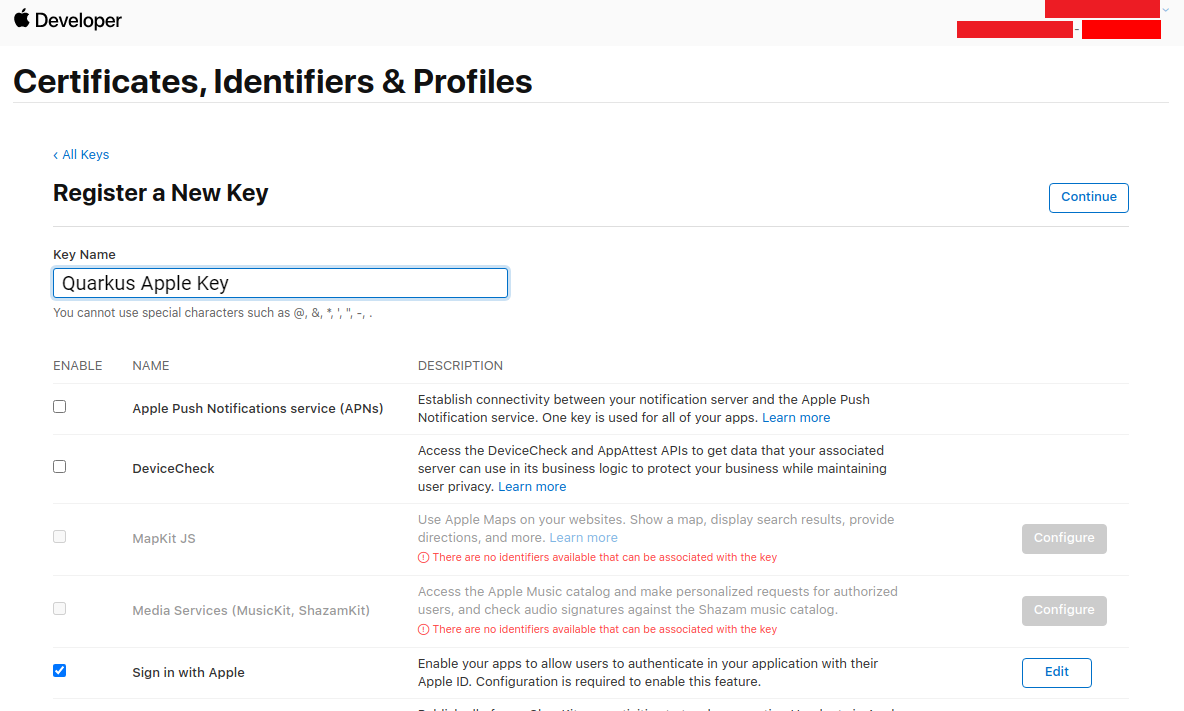Go back via All Keys chevron link

(81, 155)
